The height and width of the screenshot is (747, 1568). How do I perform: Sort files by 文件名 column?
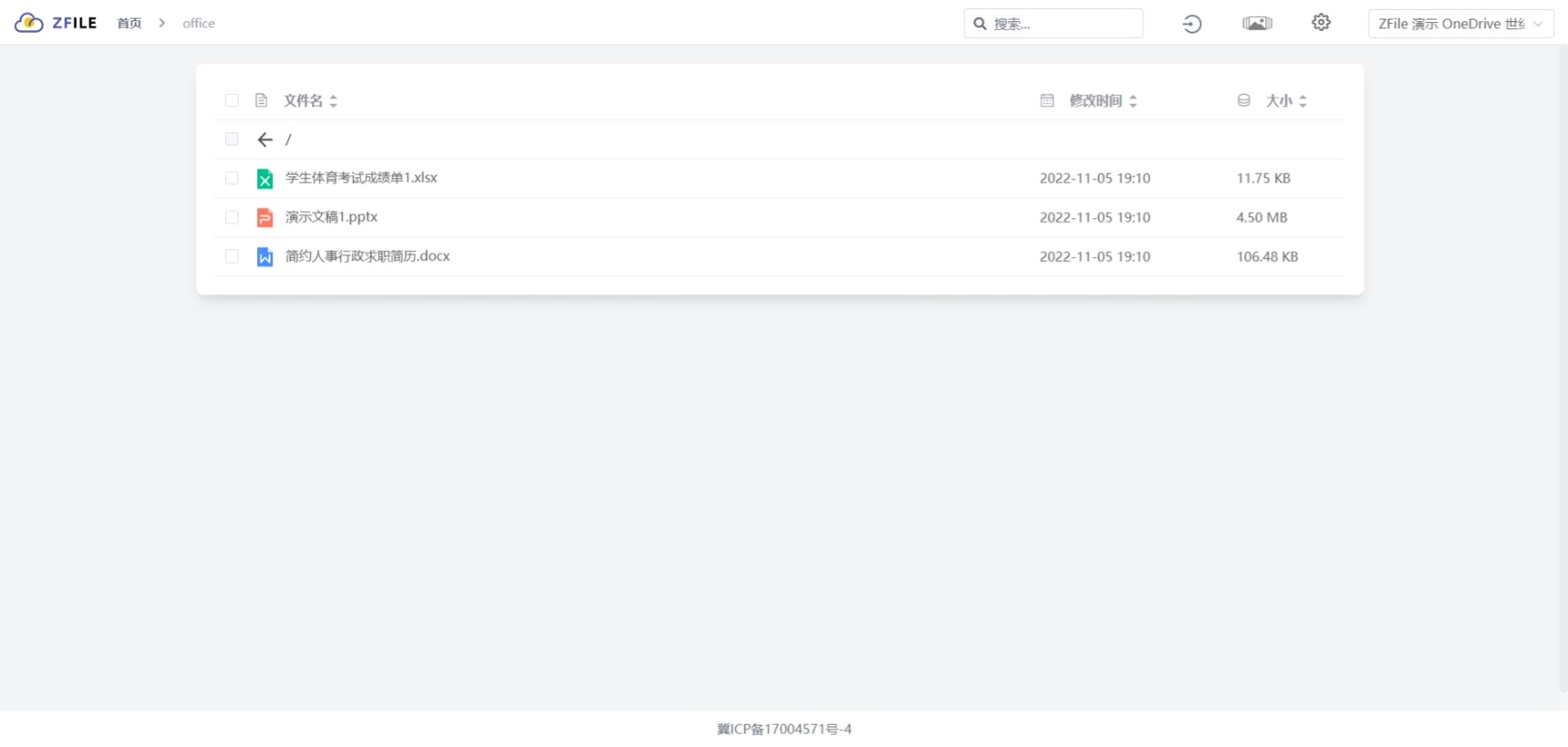[310, 100]
